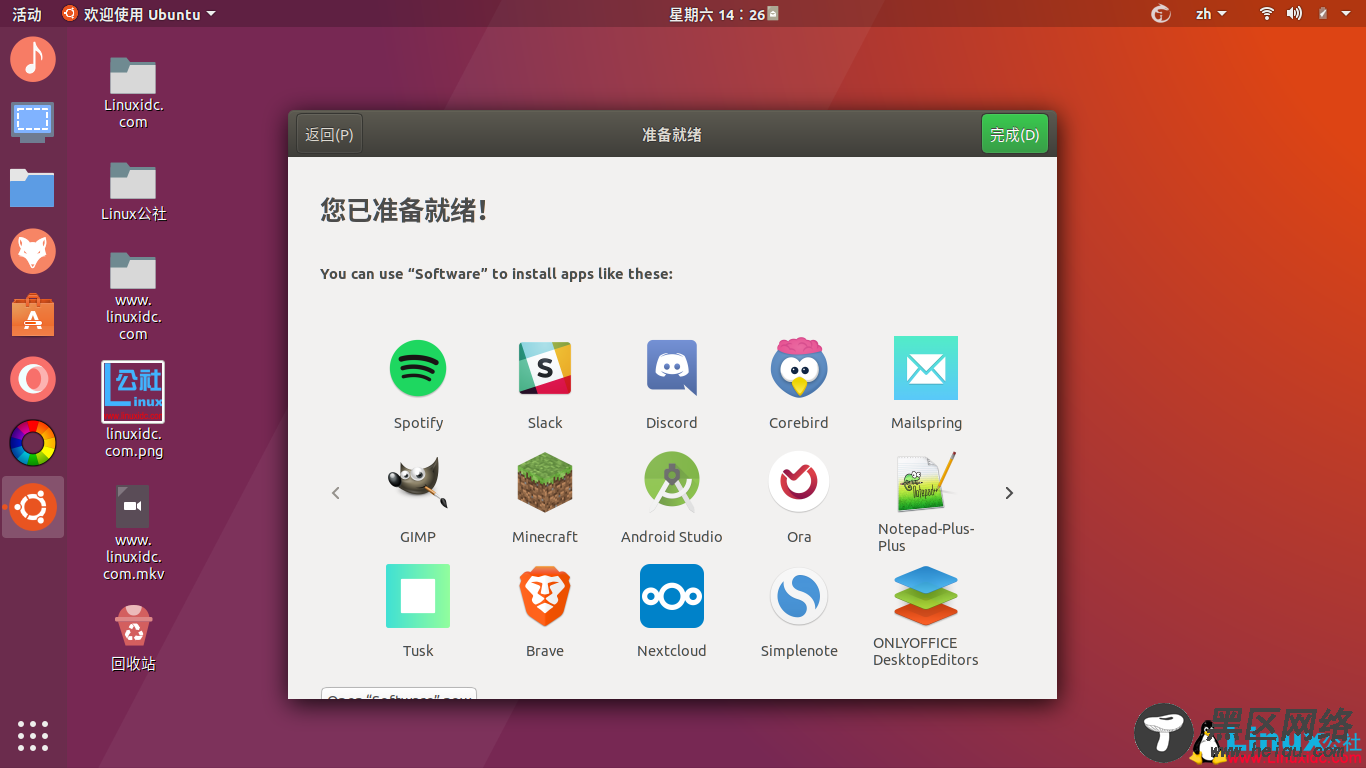The width and height of the screenshot is (1366, 768).
Task: Click the Wi-Fi status icon
Action: pos(1267,14)
